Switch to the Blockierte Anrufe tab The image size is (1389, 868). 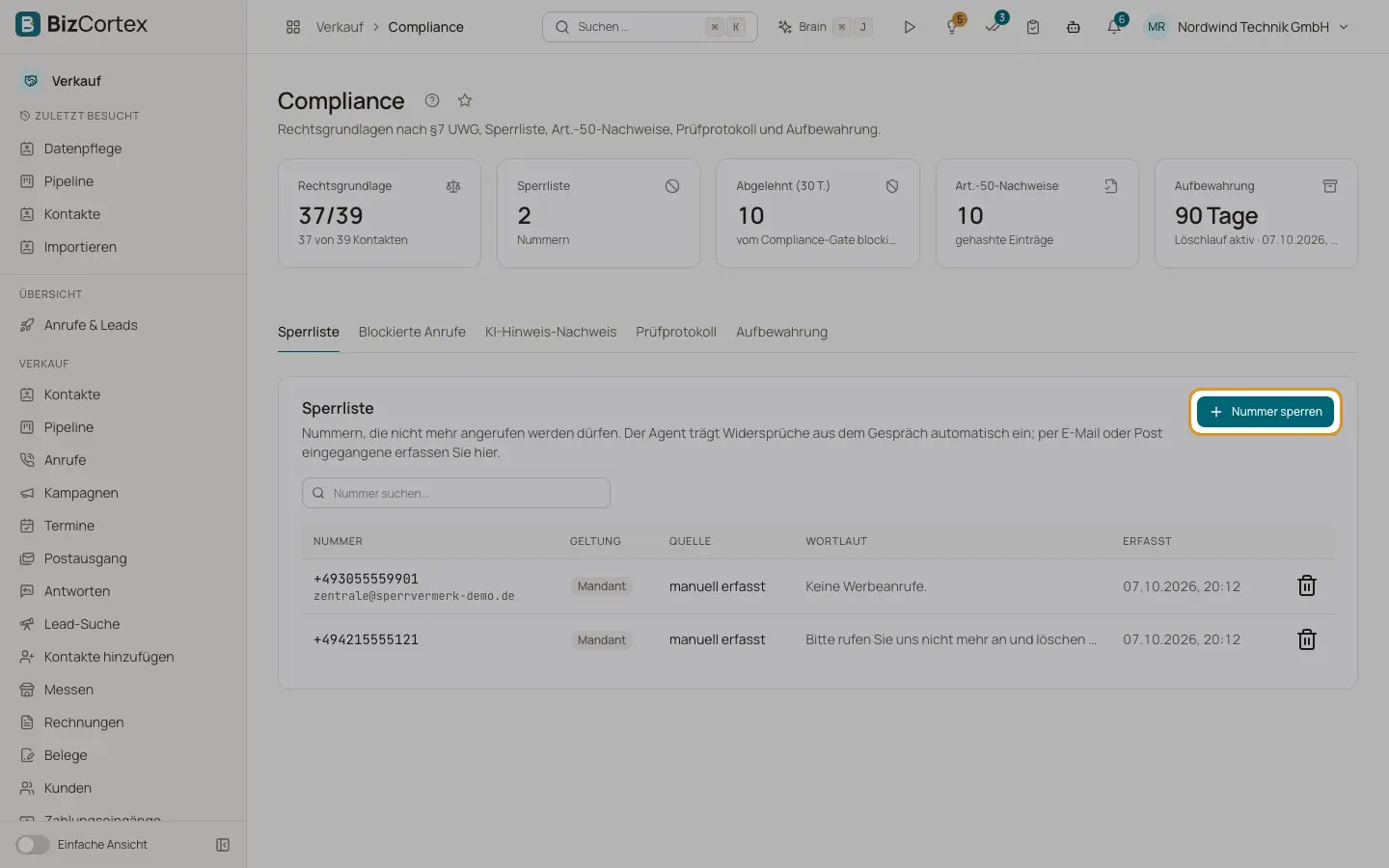(412, 332)
